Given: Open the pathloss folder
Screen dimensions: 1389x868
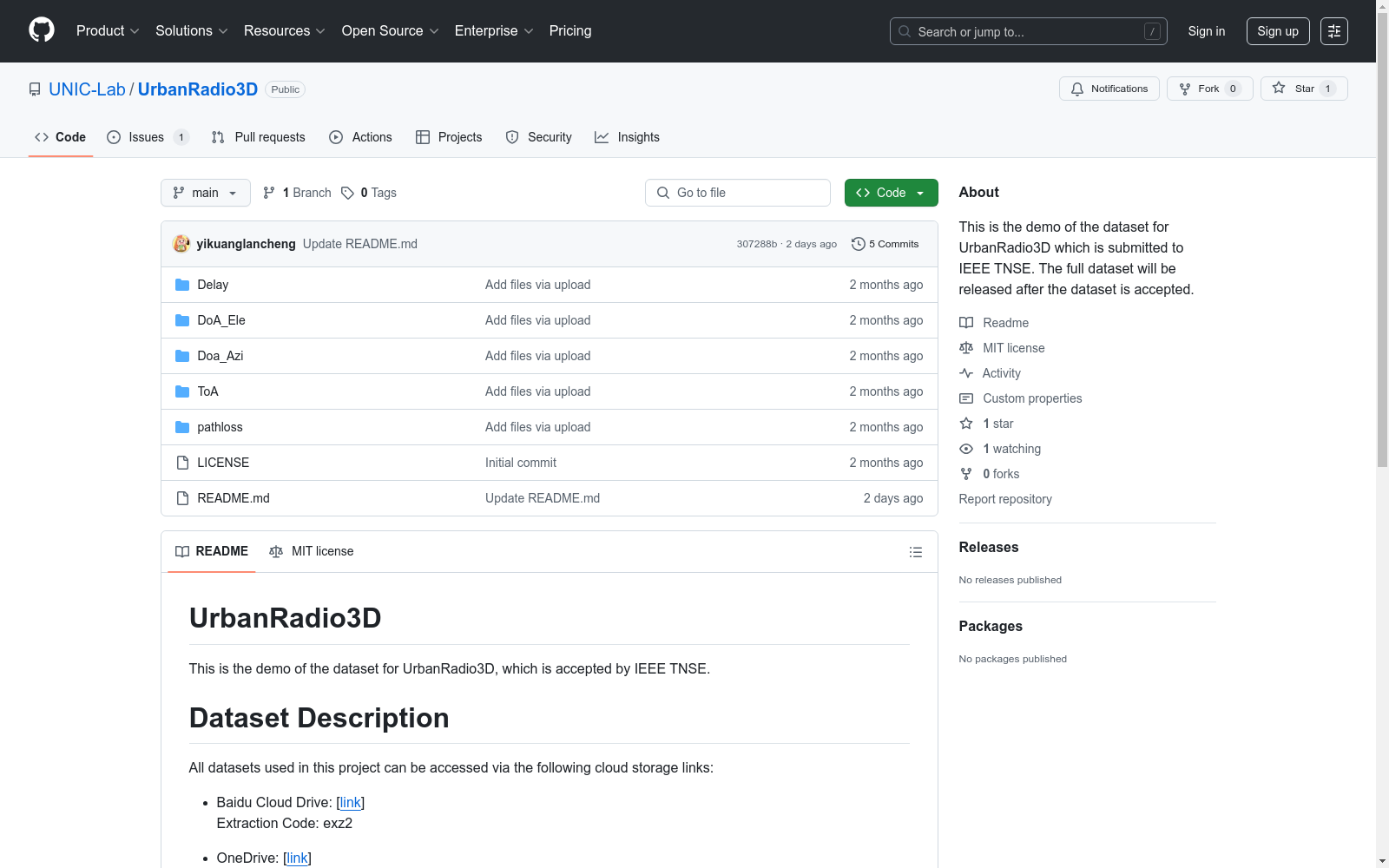Looking at the screenshot, I should coord(220,427).
